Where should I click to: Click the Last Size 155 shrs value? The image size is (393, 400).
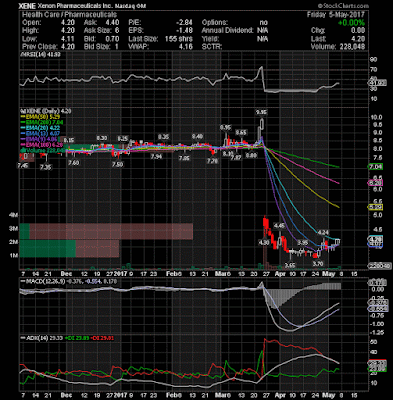click(179, 39)
